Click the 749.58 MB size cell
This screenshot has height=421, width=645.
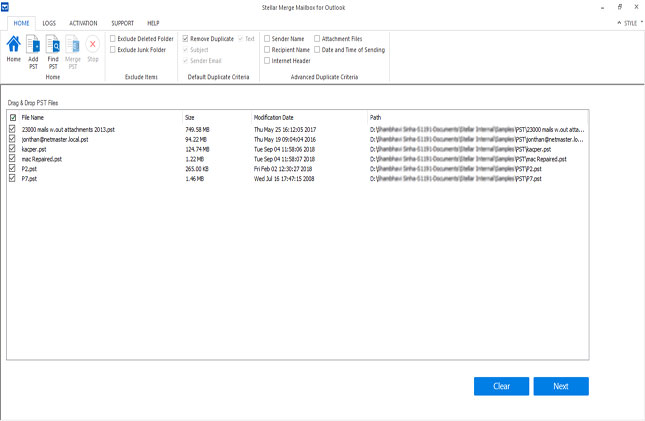(197, 130)
